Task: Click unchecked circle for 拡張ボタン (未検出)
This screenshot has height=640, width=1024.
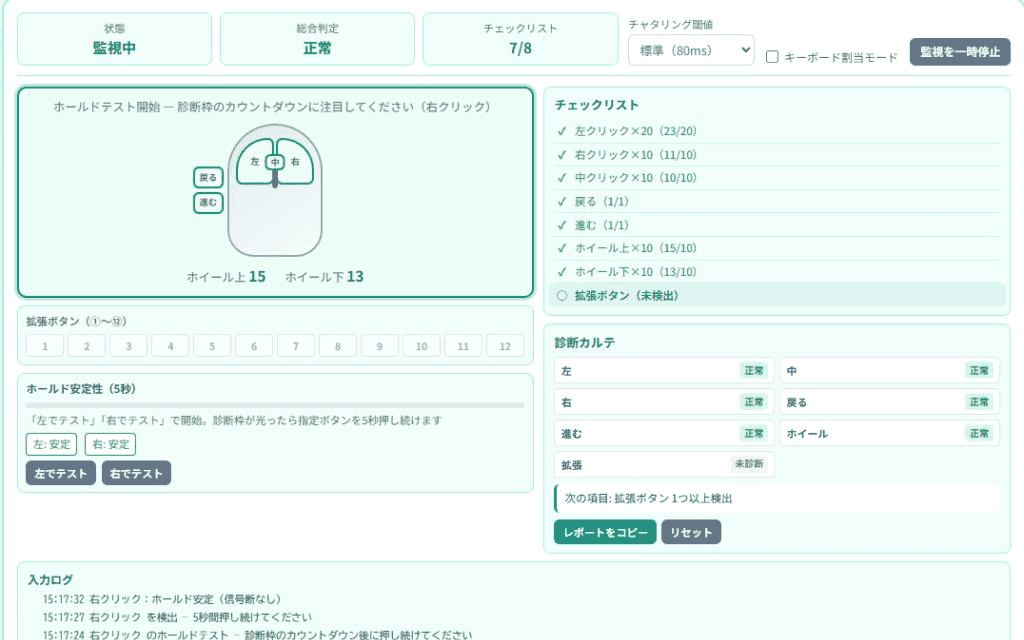Action: point(562,296)
